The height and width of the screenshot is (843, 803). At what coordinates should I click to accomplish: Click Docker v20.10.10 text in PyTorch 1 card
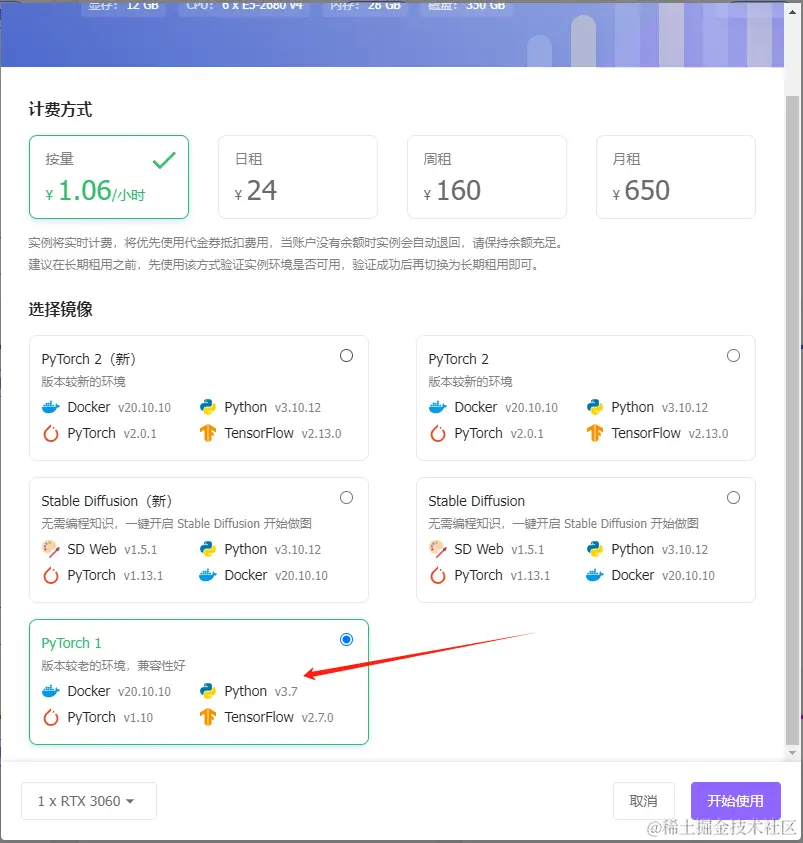tap(119, 691)
